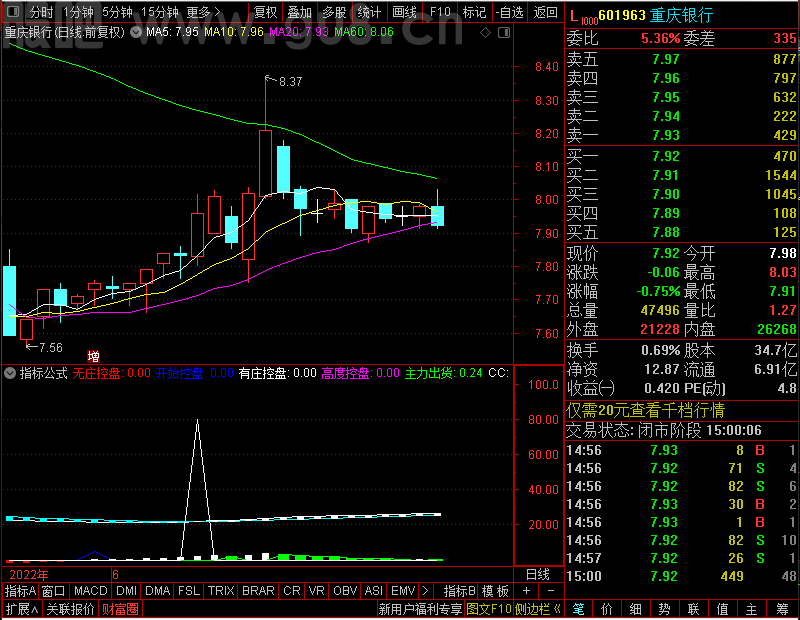Screen dimensions: 800x620
Task: Click the 7.56 low price marker
Action: [x=51, y=348]
